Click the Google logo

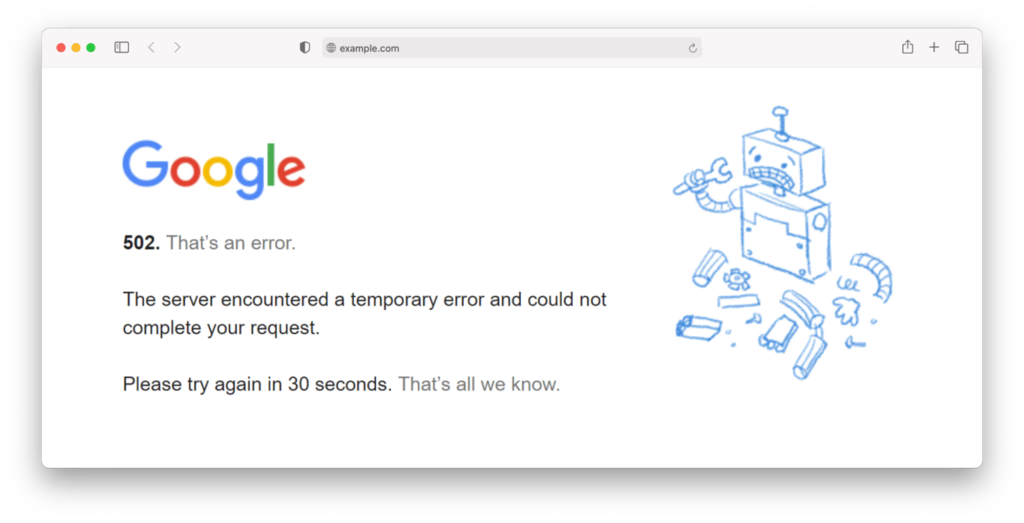213,168
